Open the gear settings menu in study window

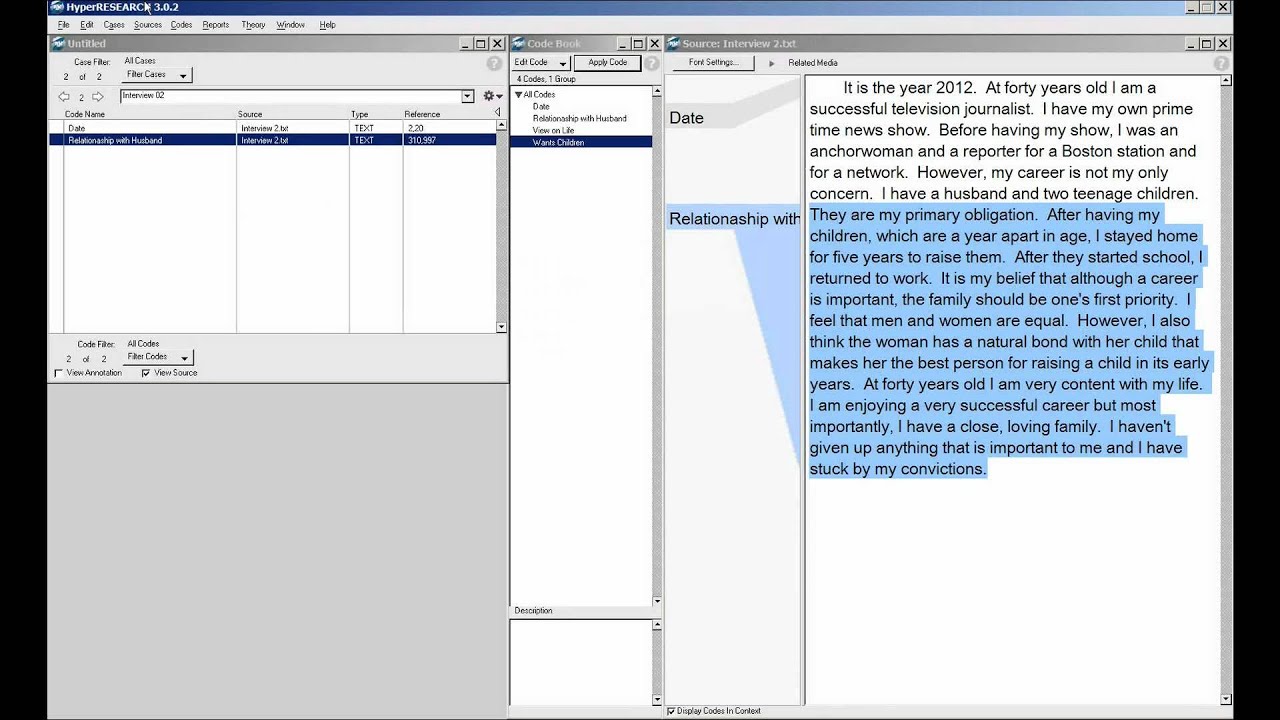[x=491, y=96]
